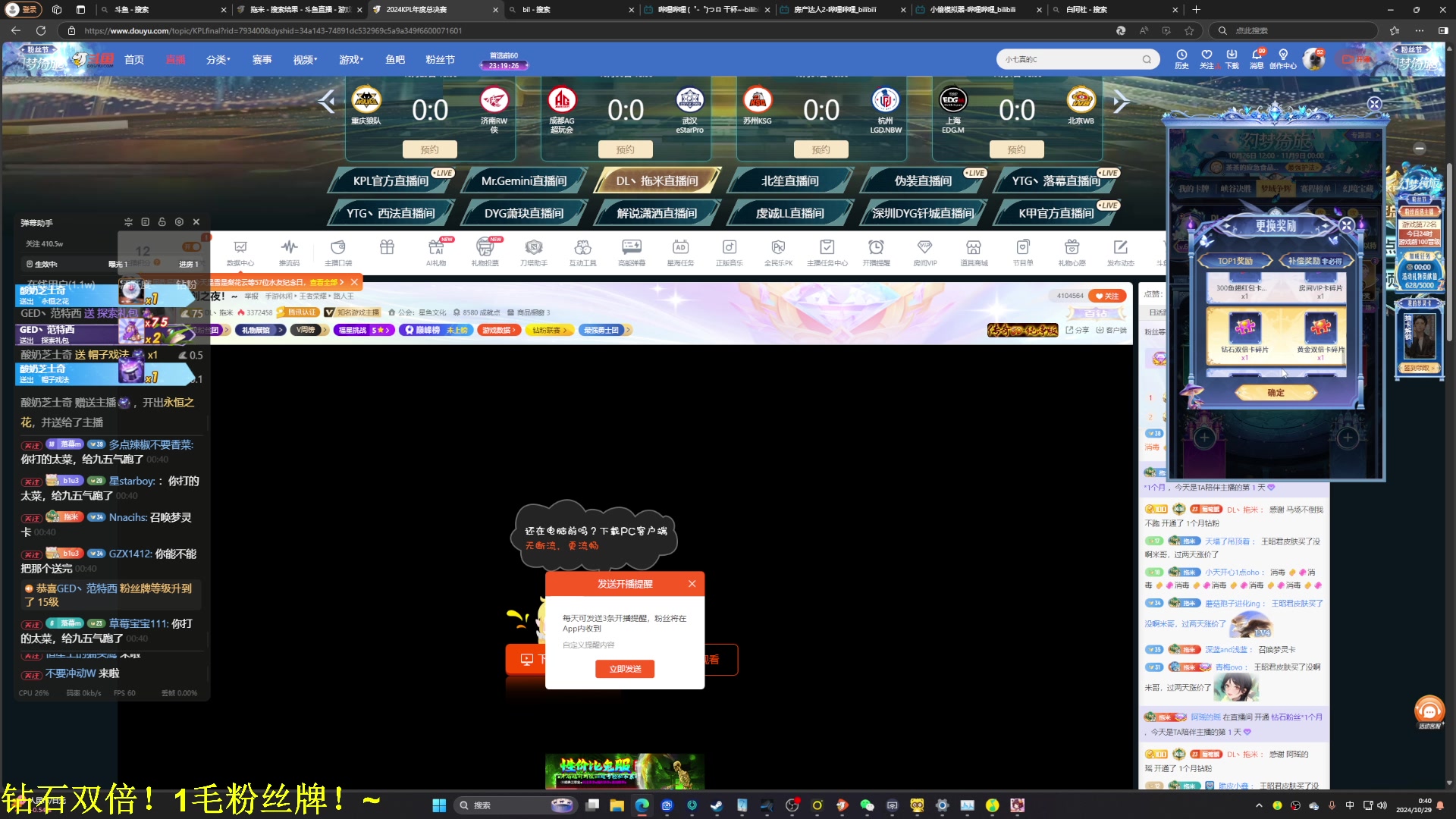Open the 房间VIP tool
This screenshot has width=1456, height=819.
pos(925,253)
